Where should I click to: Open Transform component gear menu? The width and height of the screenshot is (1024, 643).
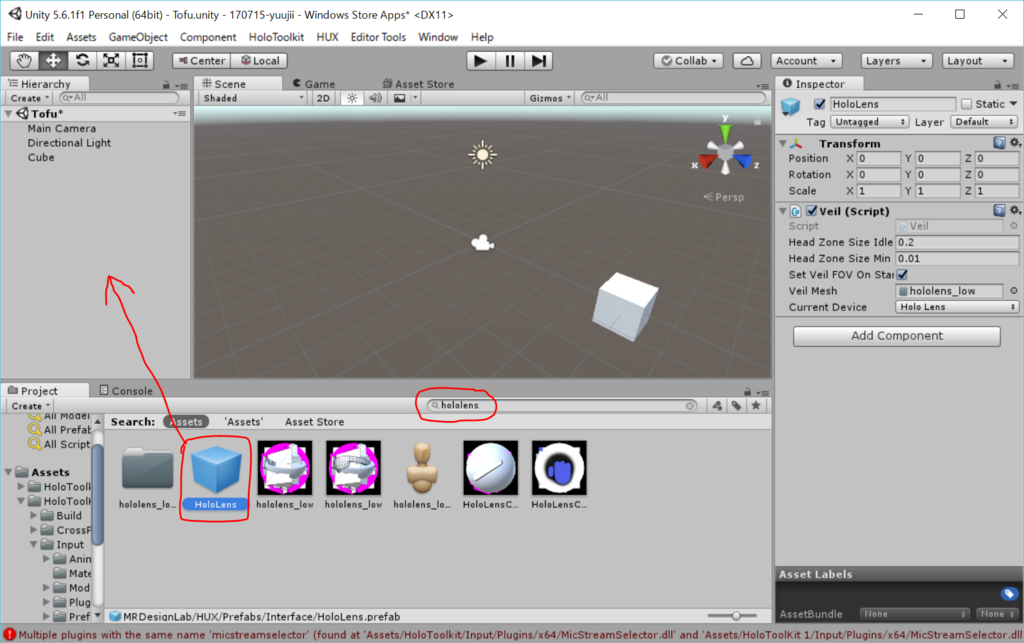[x=1014, y=143]
